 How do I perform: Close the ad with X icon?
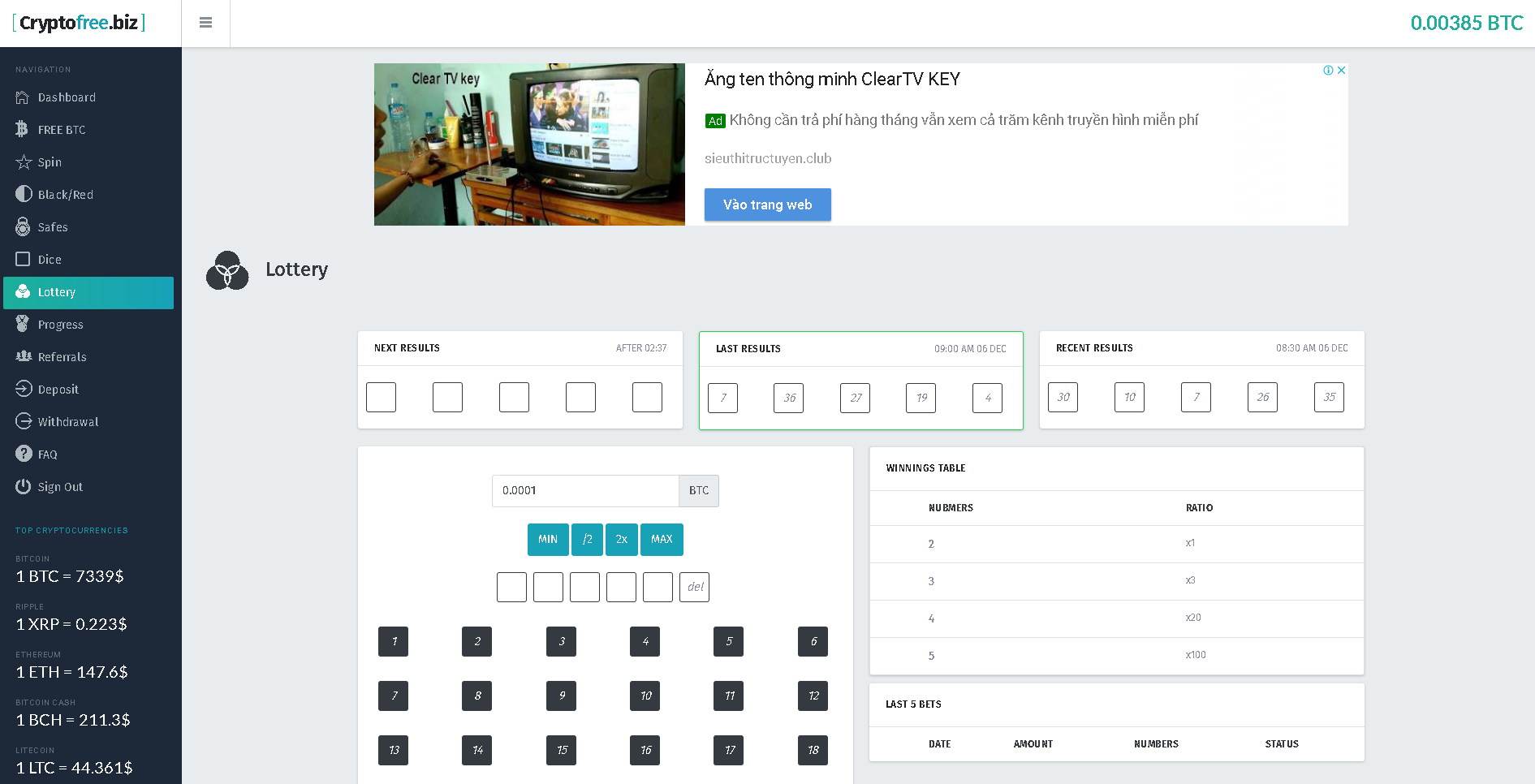pos(1341,70)
